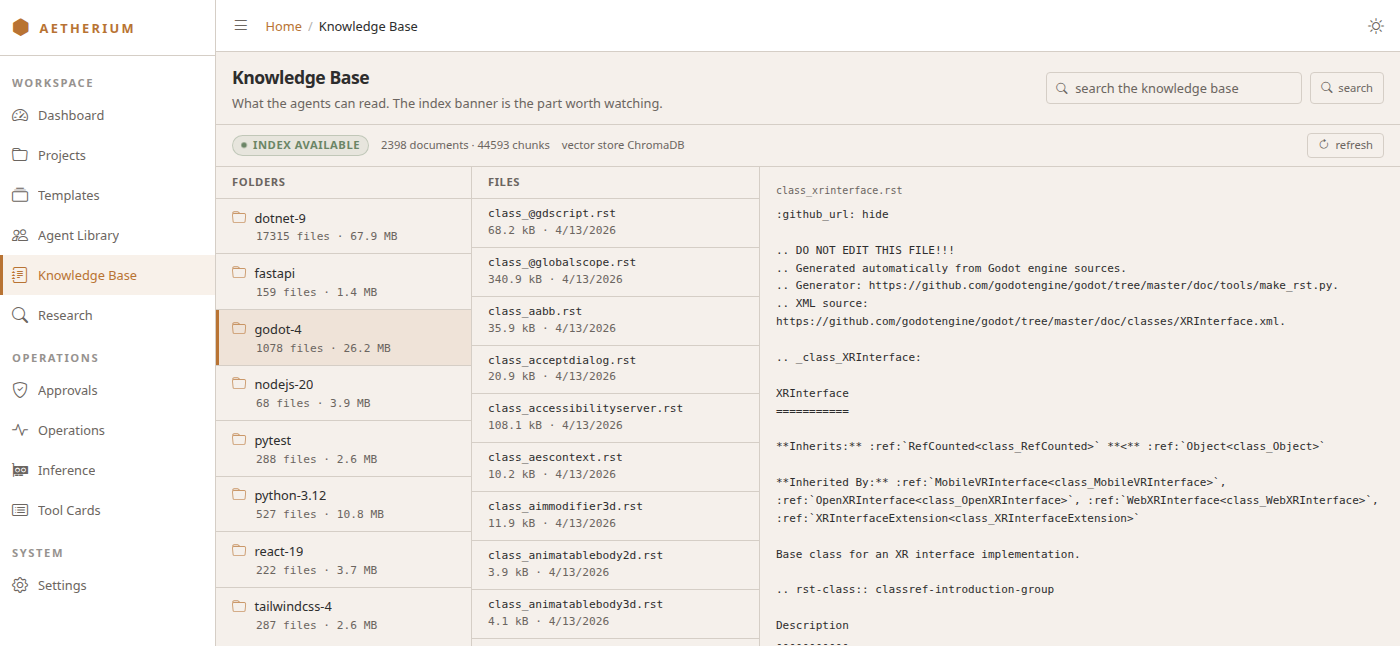Open the Operations page link
The image size is (1400, 646).
107,430
